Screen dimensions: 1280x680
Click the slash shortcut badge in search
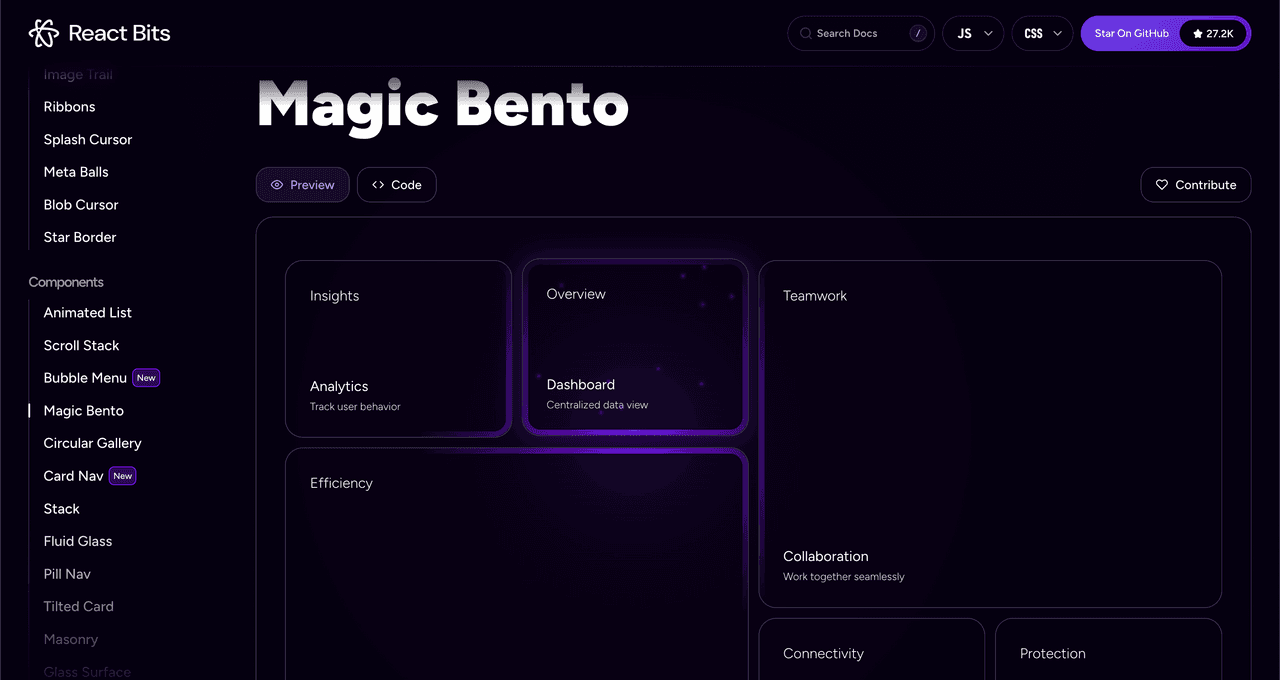pyautogui.click(x=917, y=33)
